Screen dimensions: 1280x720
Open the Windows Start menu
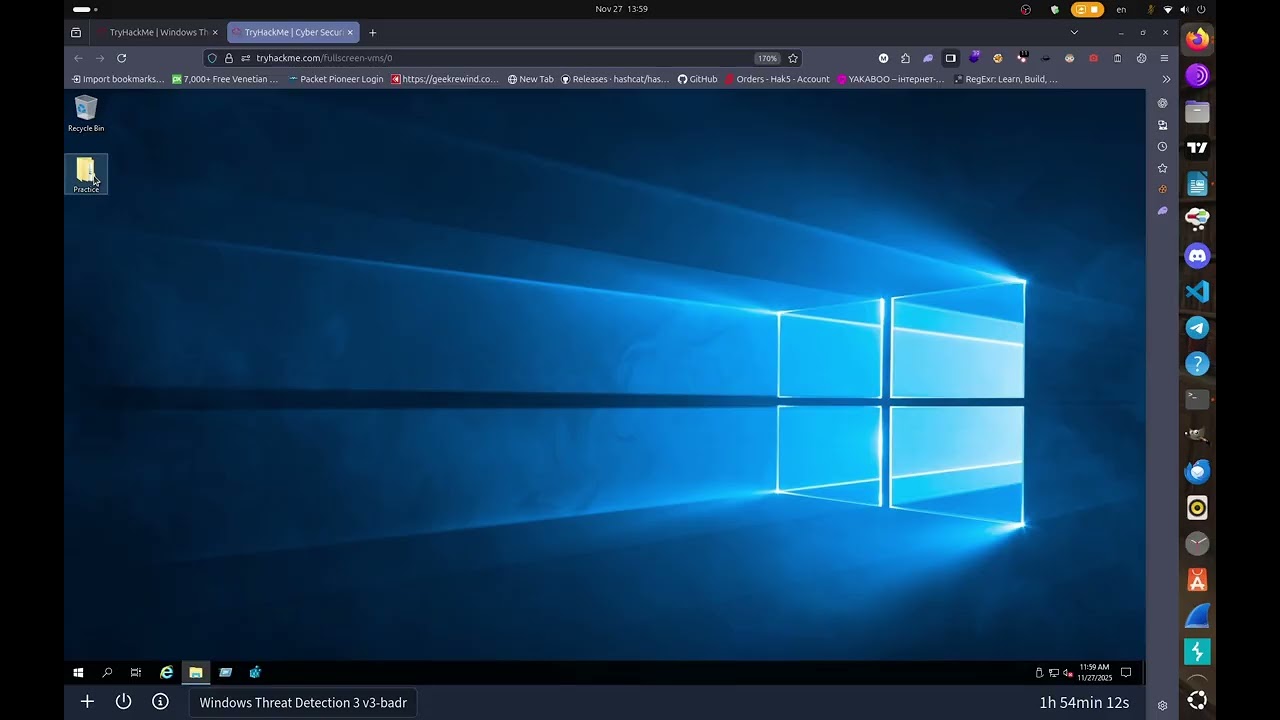pyautogui.click(x=78, y=673)
